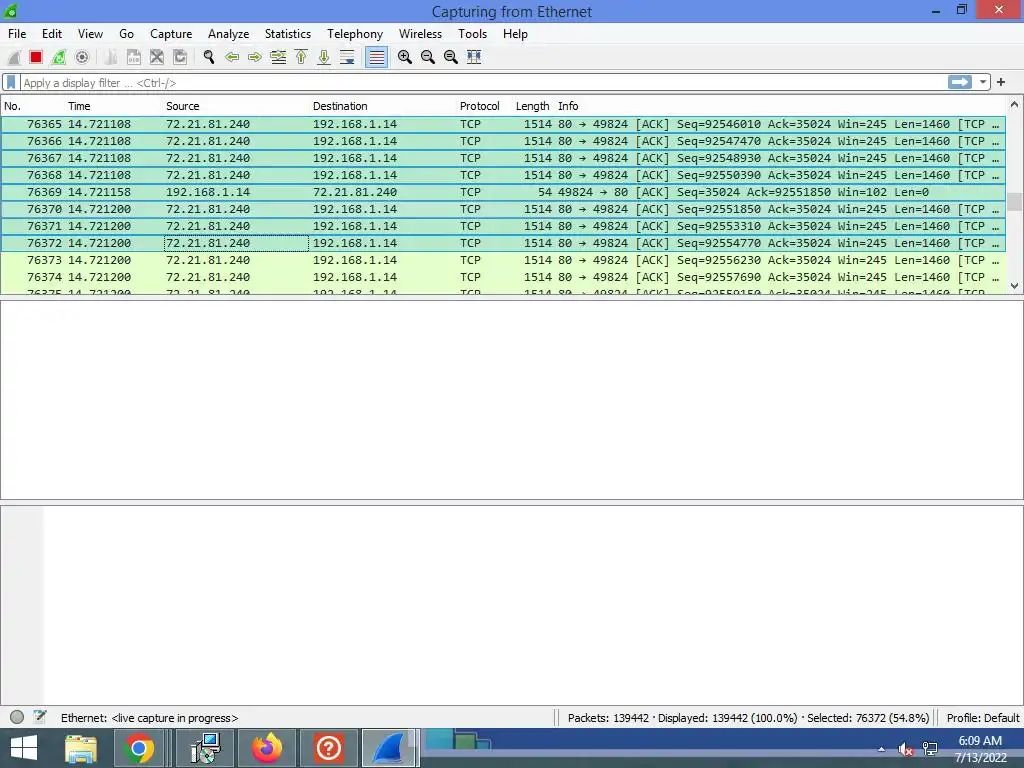
Task: Open capture file properties in status bar
Action: pos(40,716)
